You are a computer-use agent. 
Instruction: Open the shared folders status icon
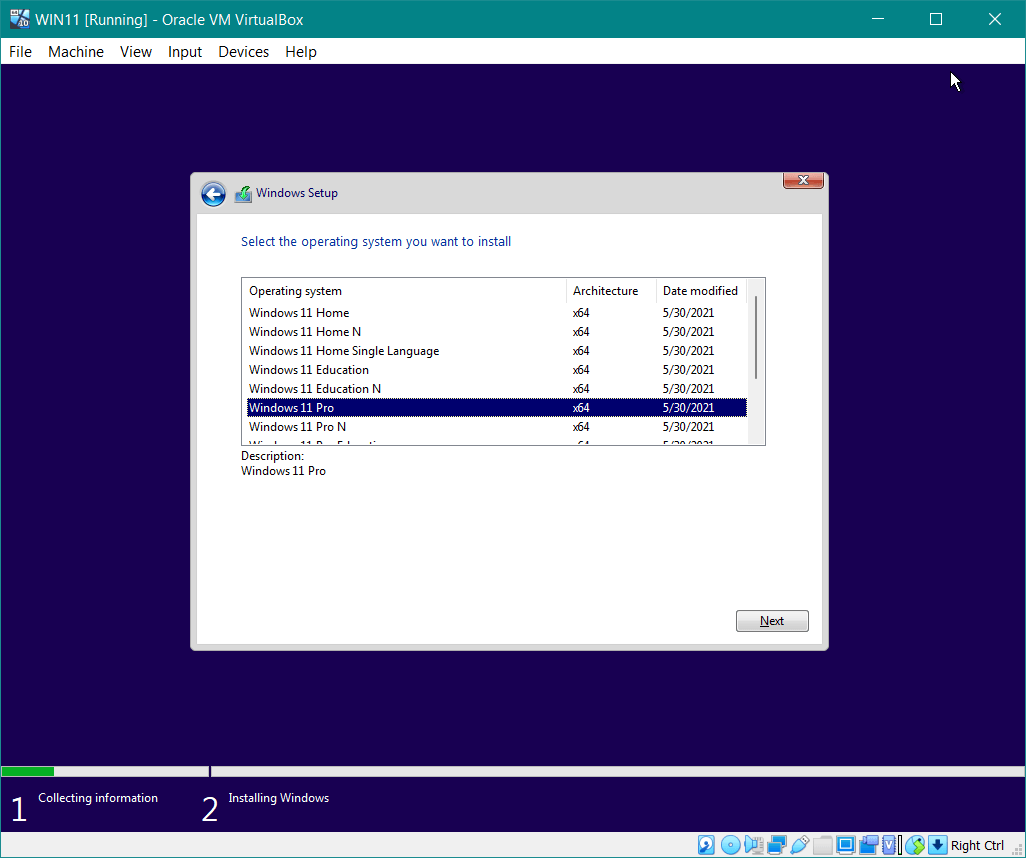pos(822,845)
